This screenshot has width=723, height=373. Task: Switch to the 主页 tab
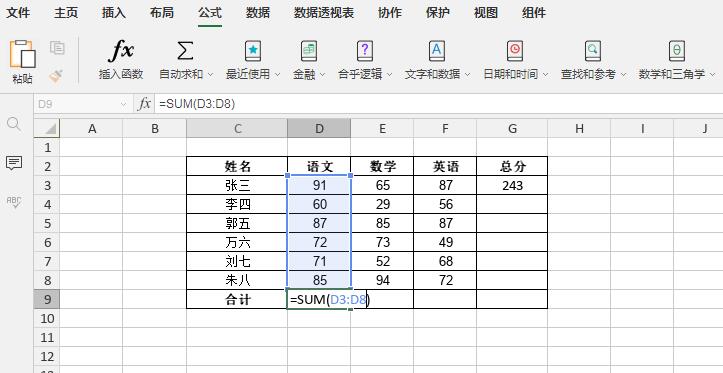[x=66, y=13]
